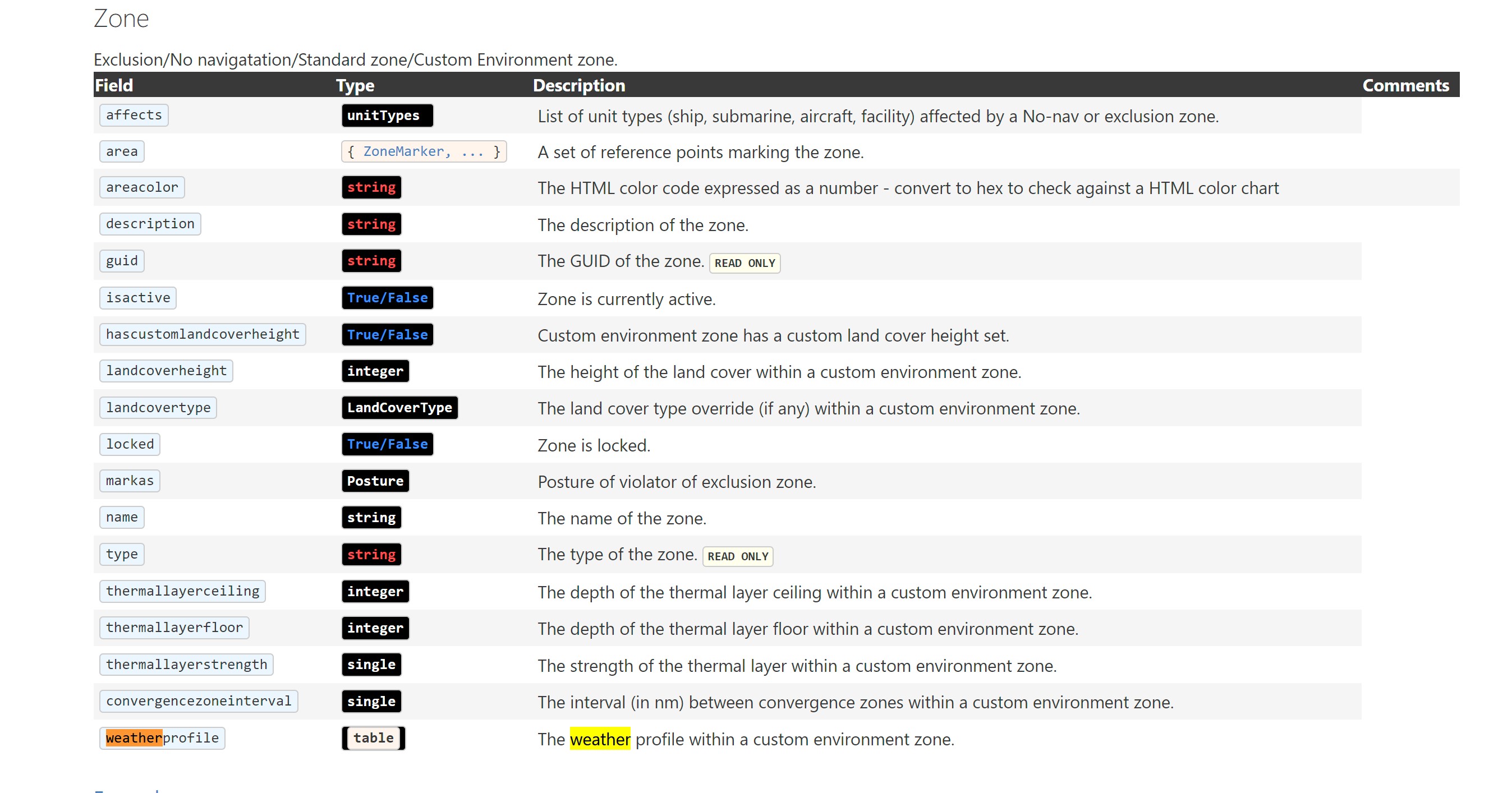Select the convergencezoneinterval field badge

pyautogui.click(x=199, y=701)
